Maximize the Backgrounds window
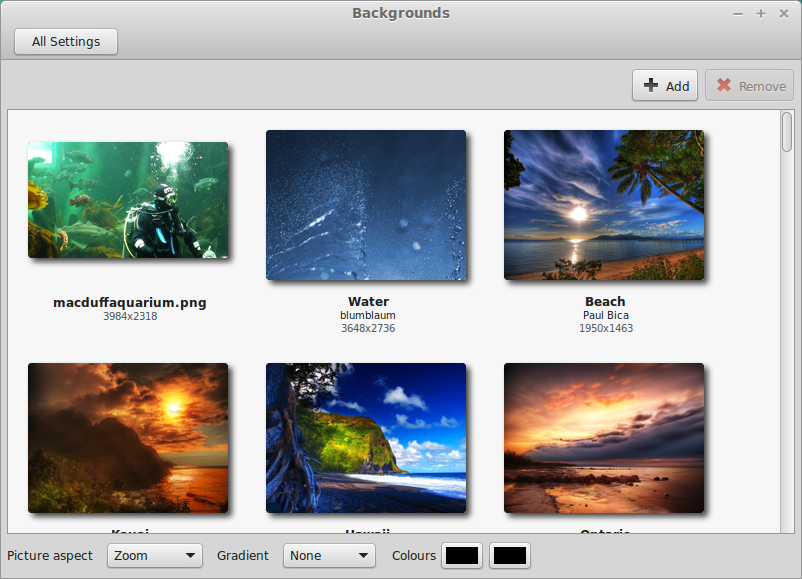This screenshot has width=802, height=579. click(x=761, y=13)
